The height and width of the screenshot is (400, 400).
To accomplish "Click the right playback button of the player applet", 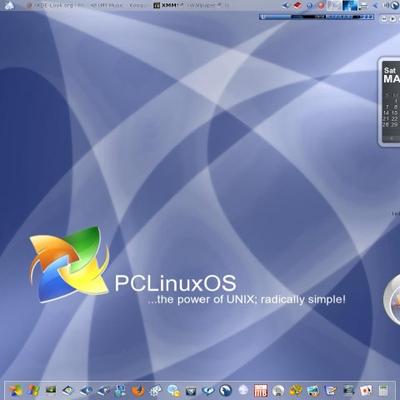I will 393,19.
